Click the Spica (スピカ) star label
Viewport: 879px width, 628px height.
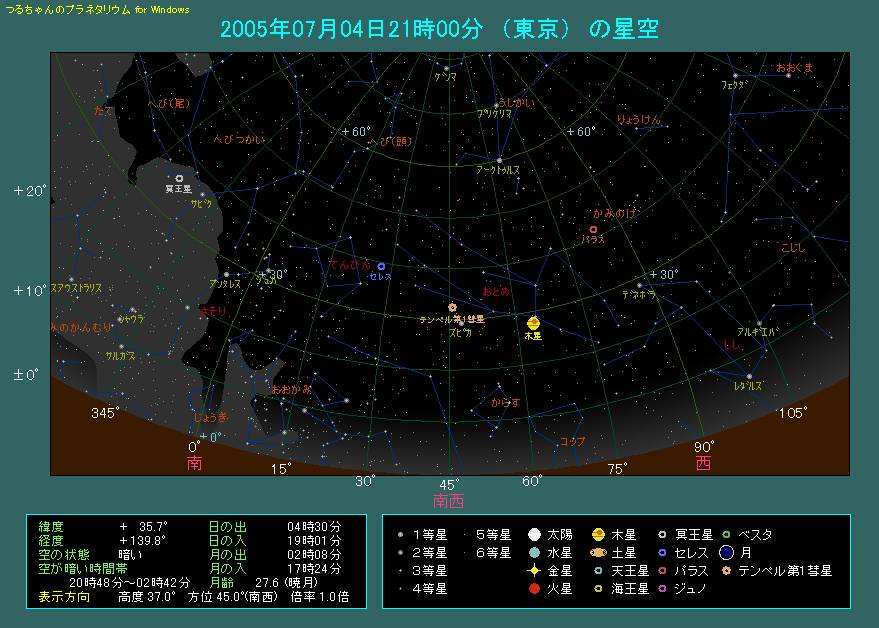click(460, 331)
